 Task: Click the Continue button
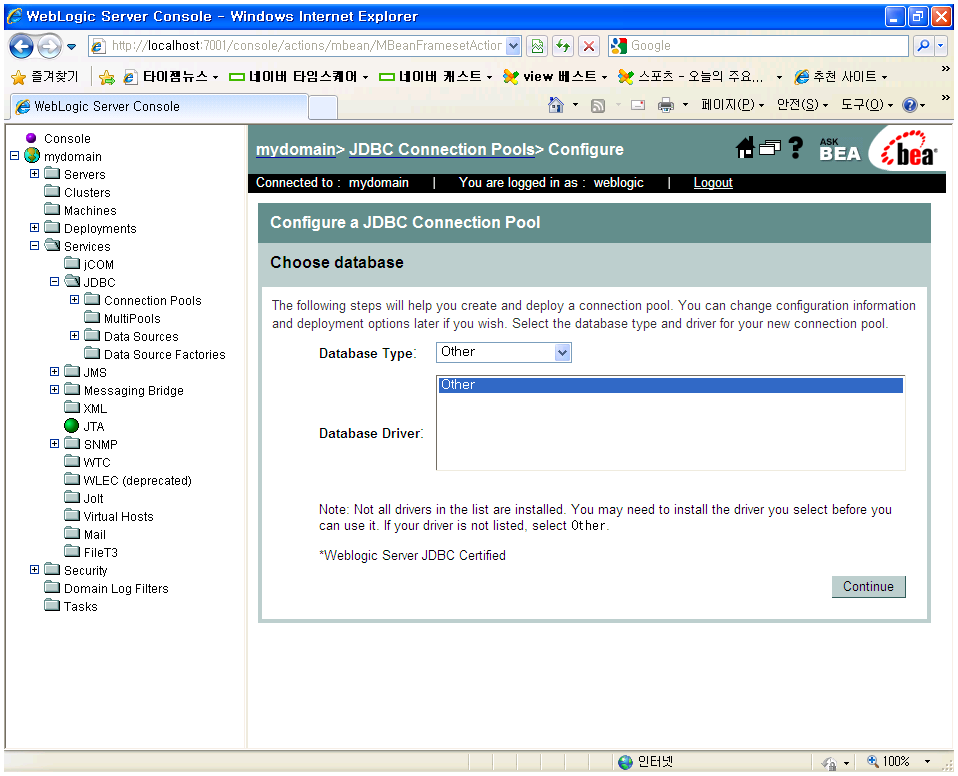(868, 587)
